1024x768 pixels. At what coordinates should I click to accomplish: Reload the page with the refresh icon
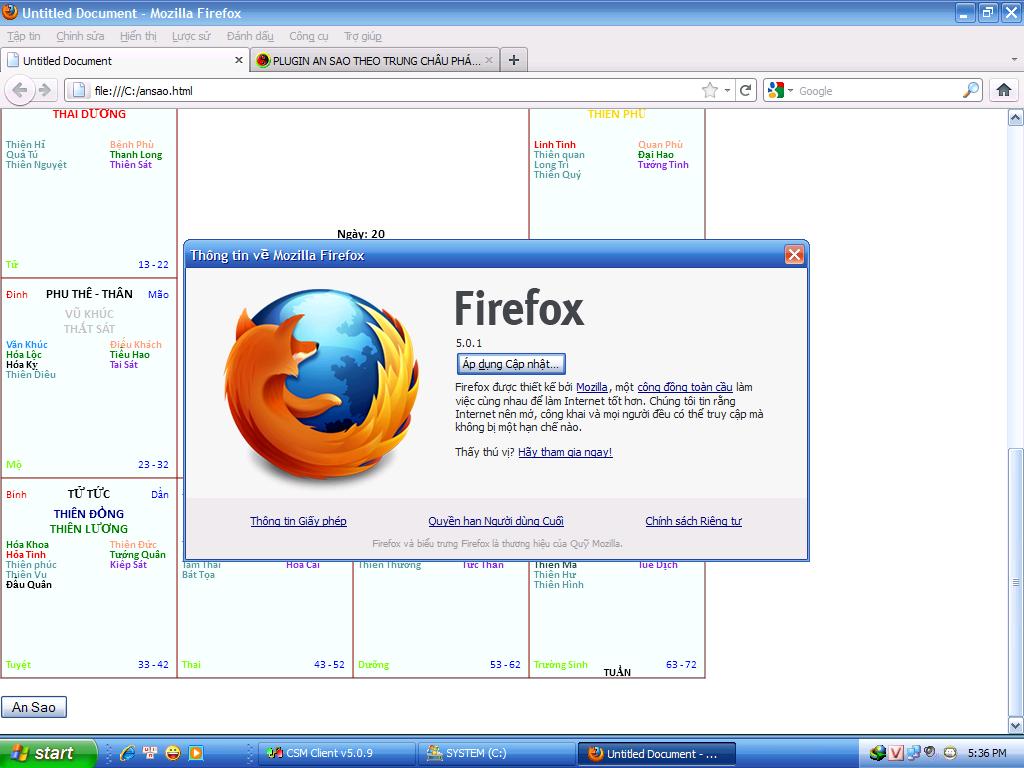745,90
